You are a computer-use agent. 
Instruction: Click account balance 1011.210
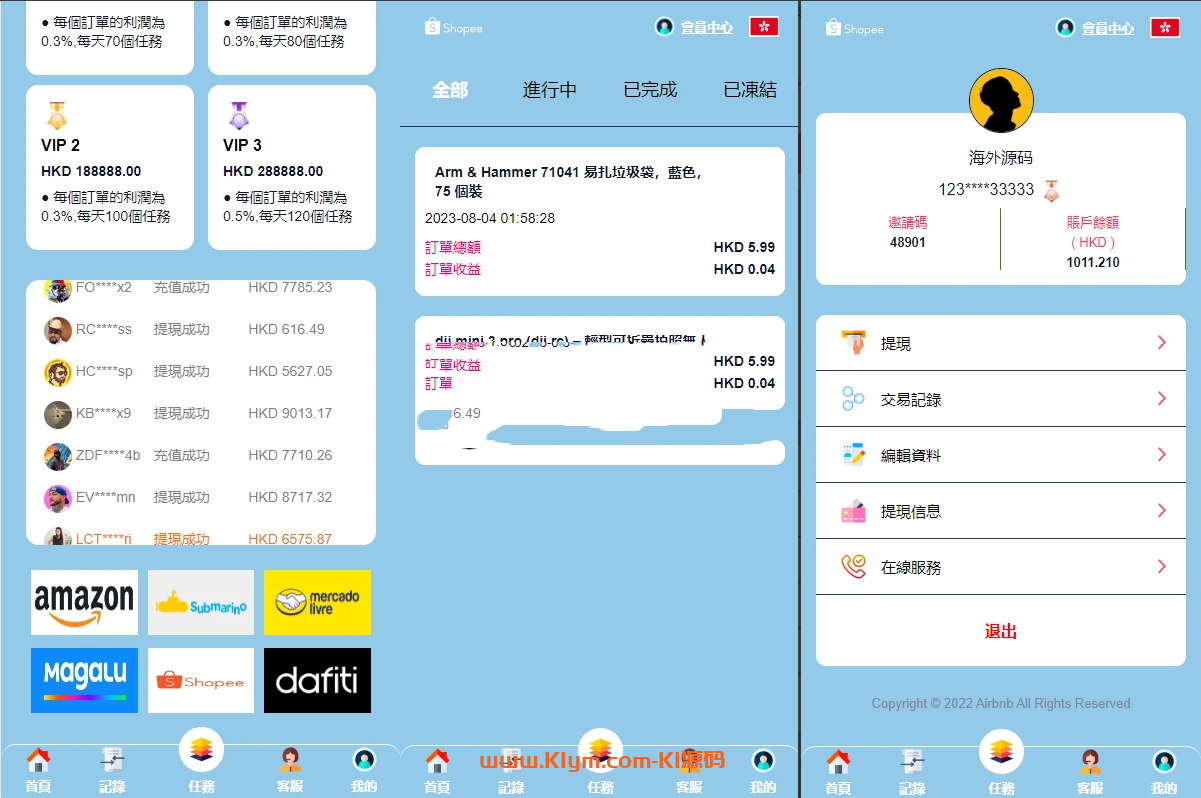pyautogui.click(x=1093, y=262)
